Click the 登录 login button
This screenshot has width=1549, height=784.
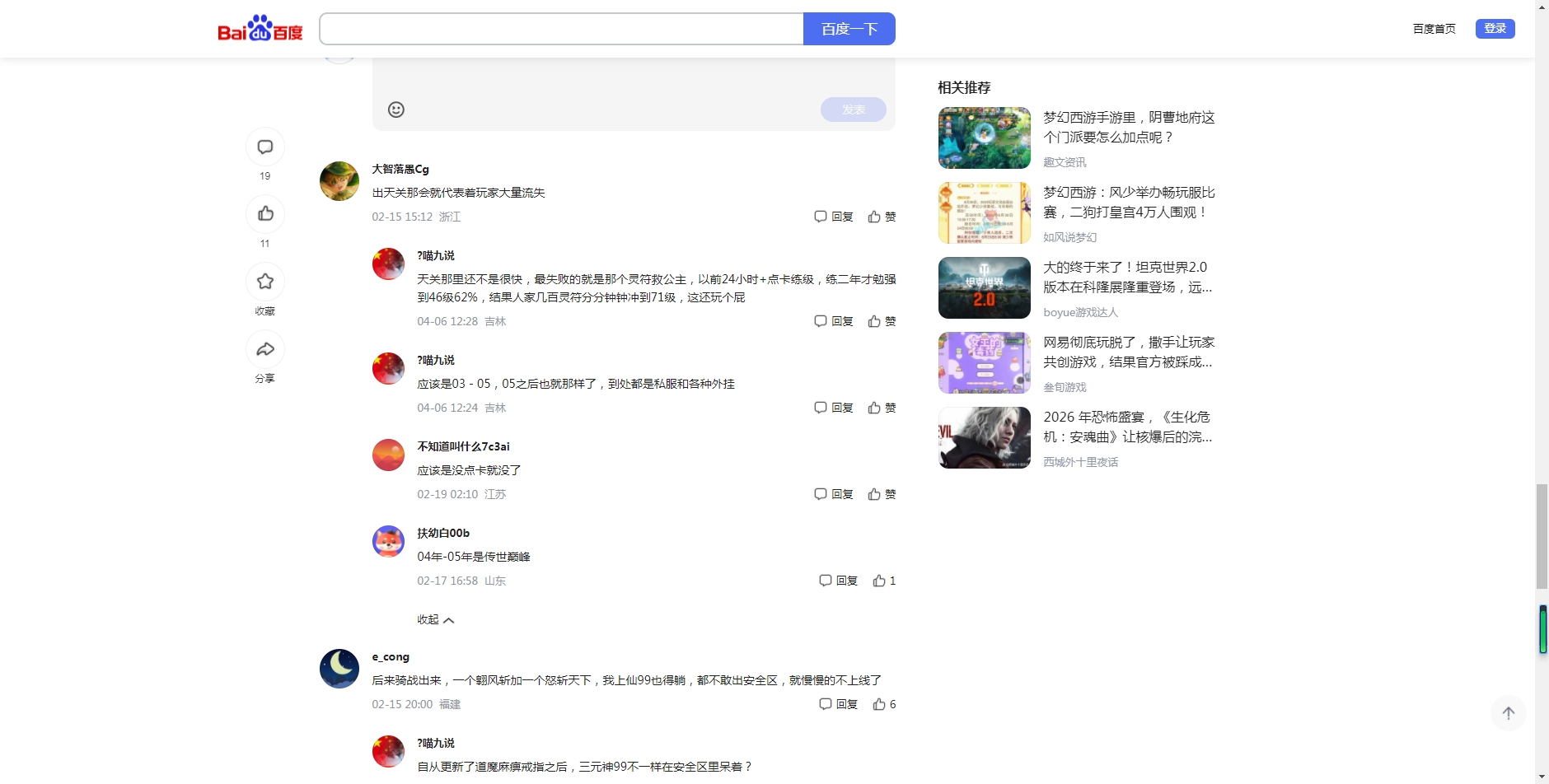pyautogui.click(x=1495, y=29)
